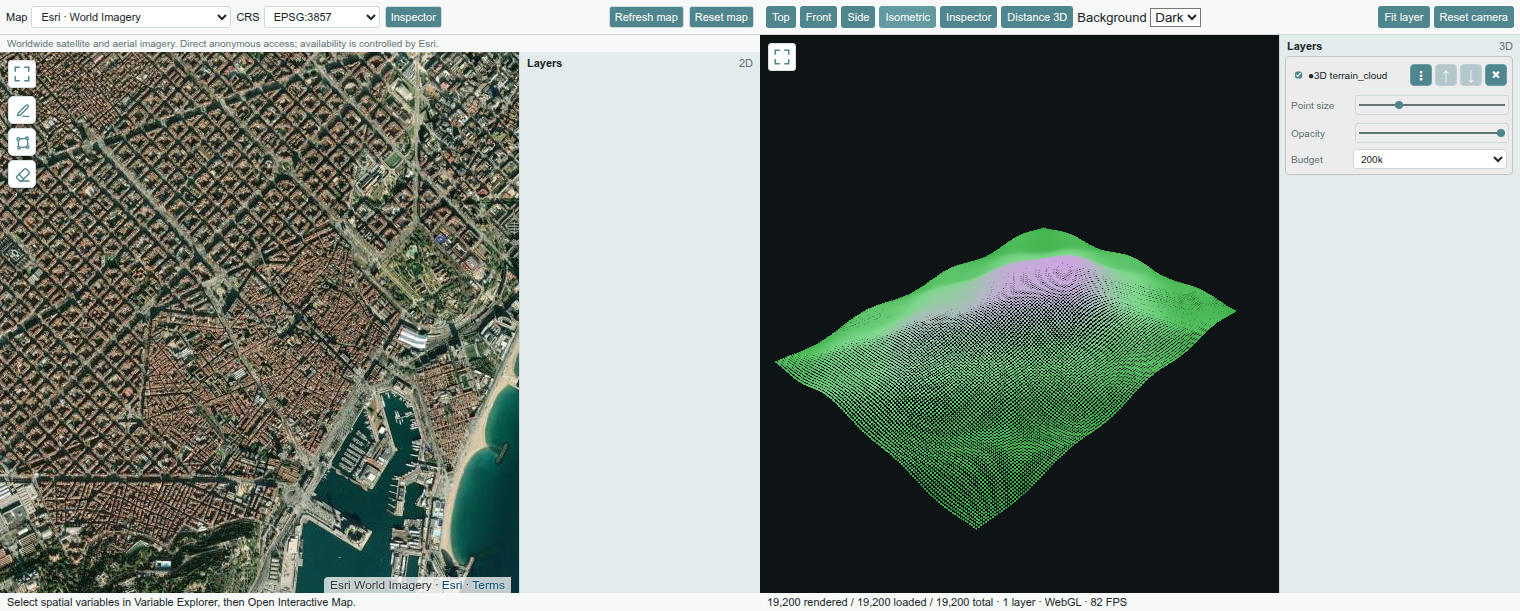Image resolution: width=1520 pixels, height=611 pixels.
Task: Switch to the Side camera view
Action: coord(858,17)
